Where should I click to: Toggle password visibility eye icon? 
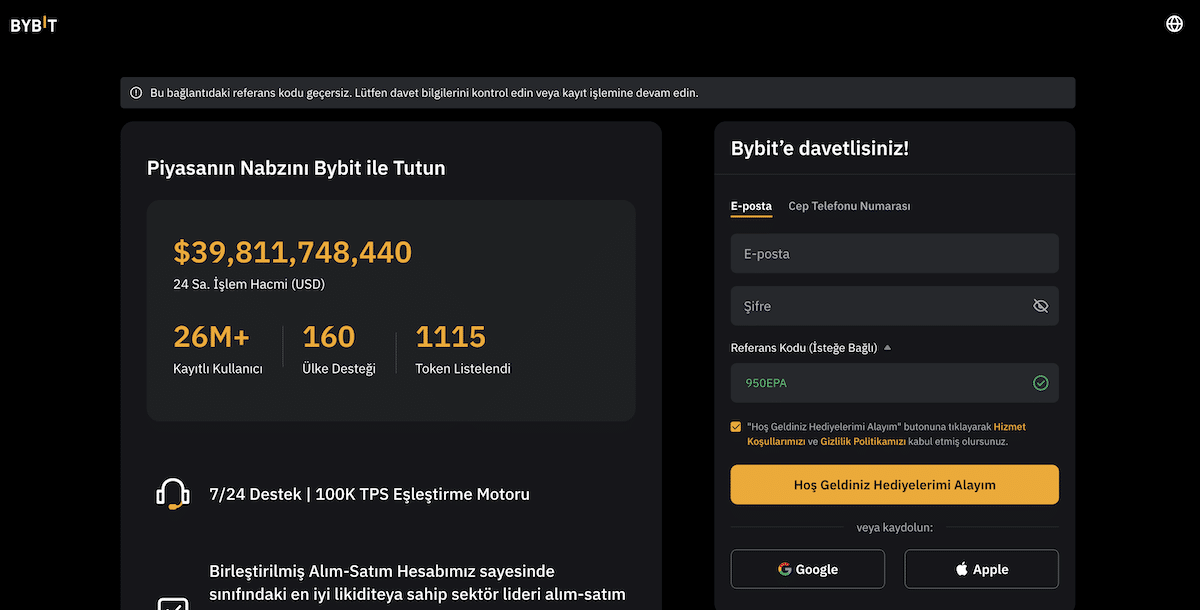click(1040, 306)
